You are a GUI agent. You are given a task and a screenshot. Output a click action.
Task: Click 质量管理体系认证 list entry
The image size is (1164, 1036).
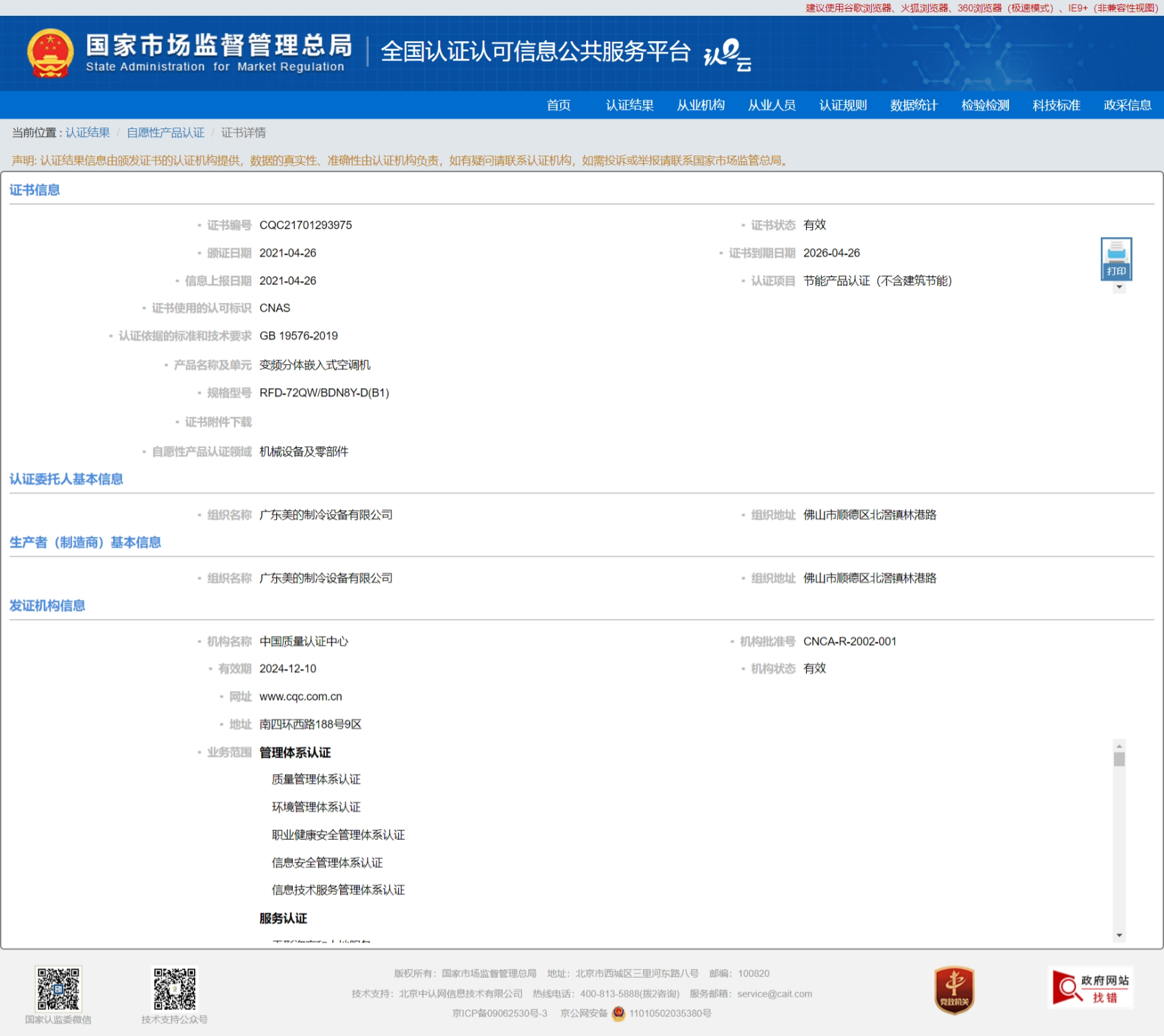(x=316, y=780)
